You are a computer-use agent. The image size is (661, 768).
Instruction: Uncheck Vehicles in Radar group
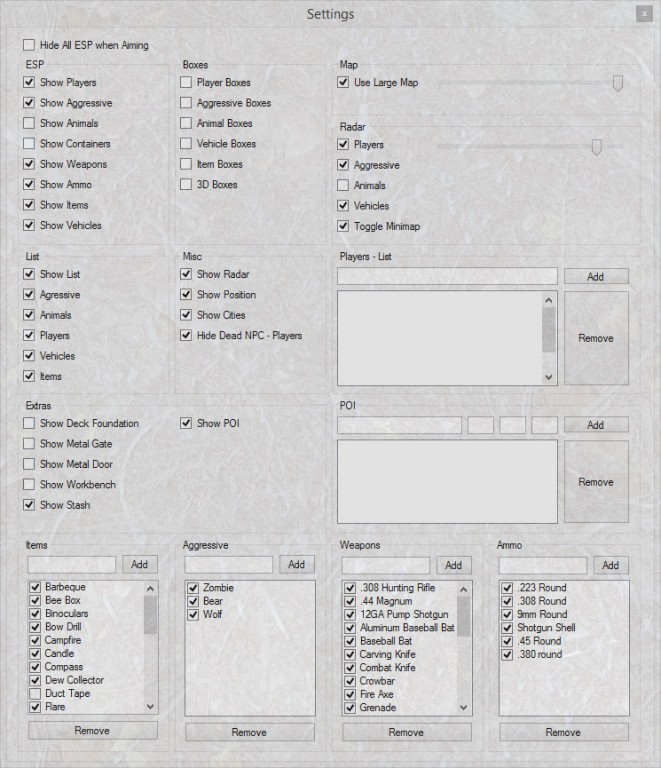click(343, 206)
